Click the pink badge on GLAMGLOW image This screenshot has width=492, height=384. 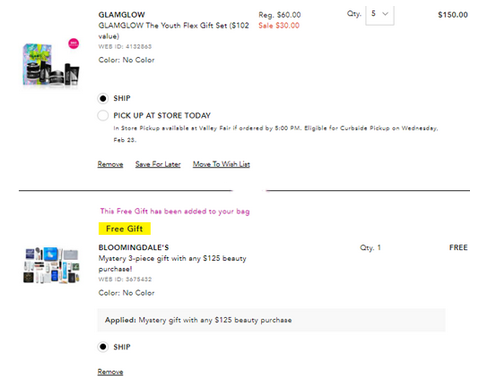point(74,44)
